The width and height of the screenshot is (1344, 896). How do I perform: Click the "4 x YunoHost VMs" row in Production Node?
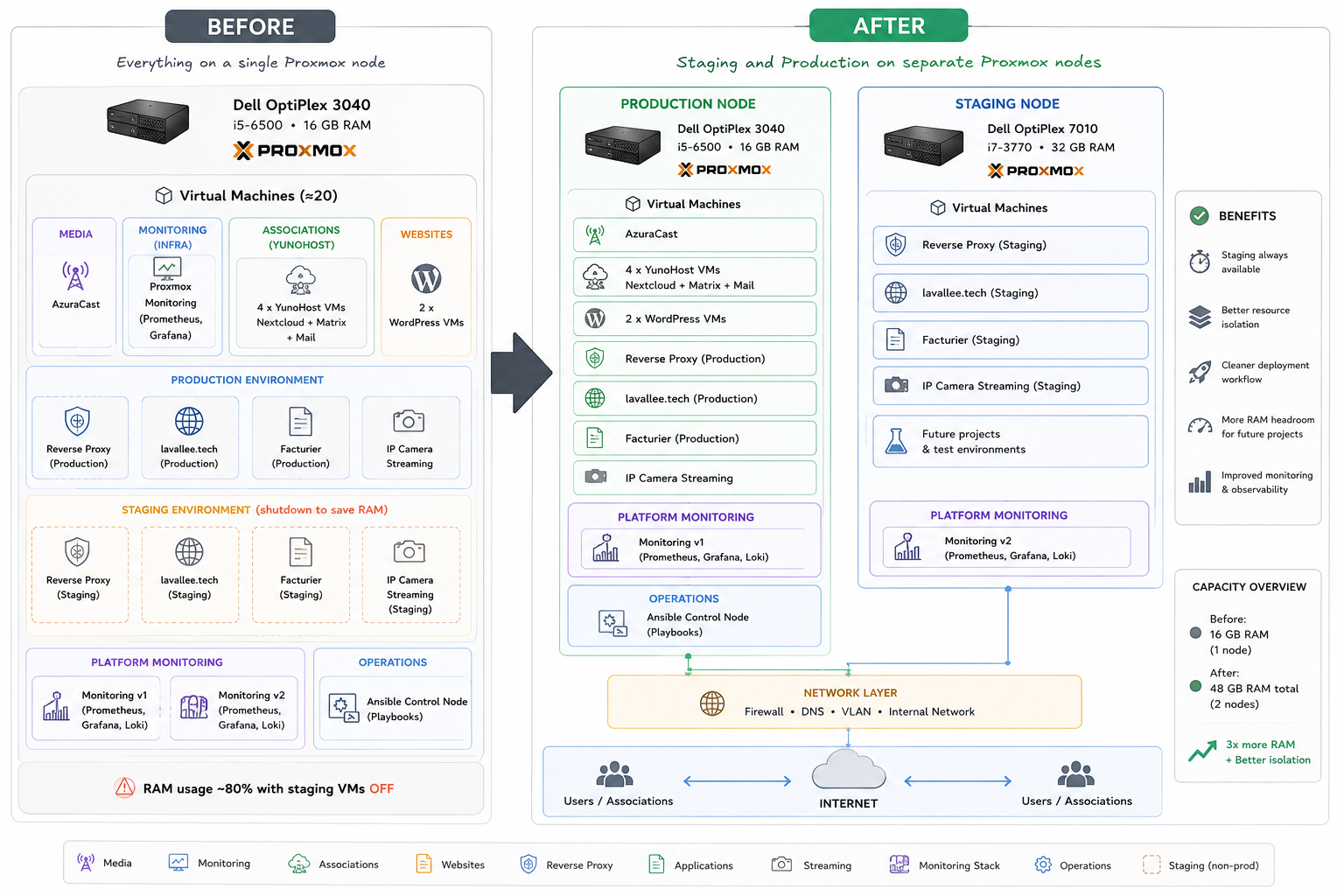(695, 277)
